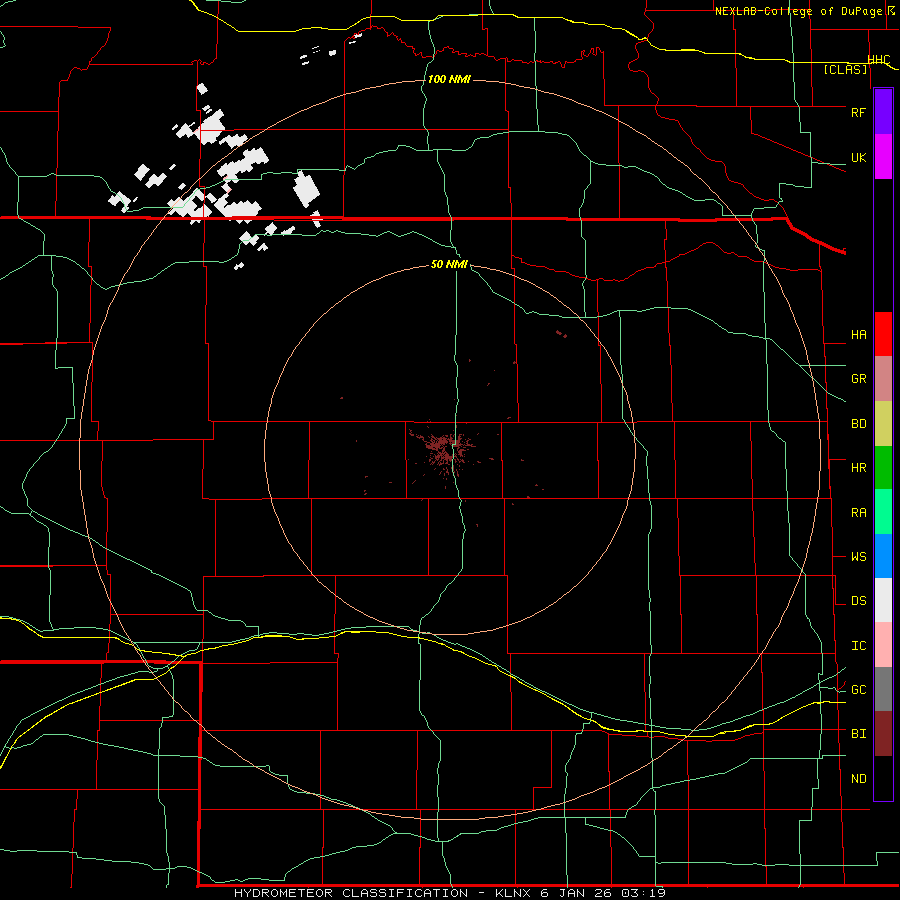Click the UK label beside the legend
Screen dimensions: 900x900
click(858, 157)
